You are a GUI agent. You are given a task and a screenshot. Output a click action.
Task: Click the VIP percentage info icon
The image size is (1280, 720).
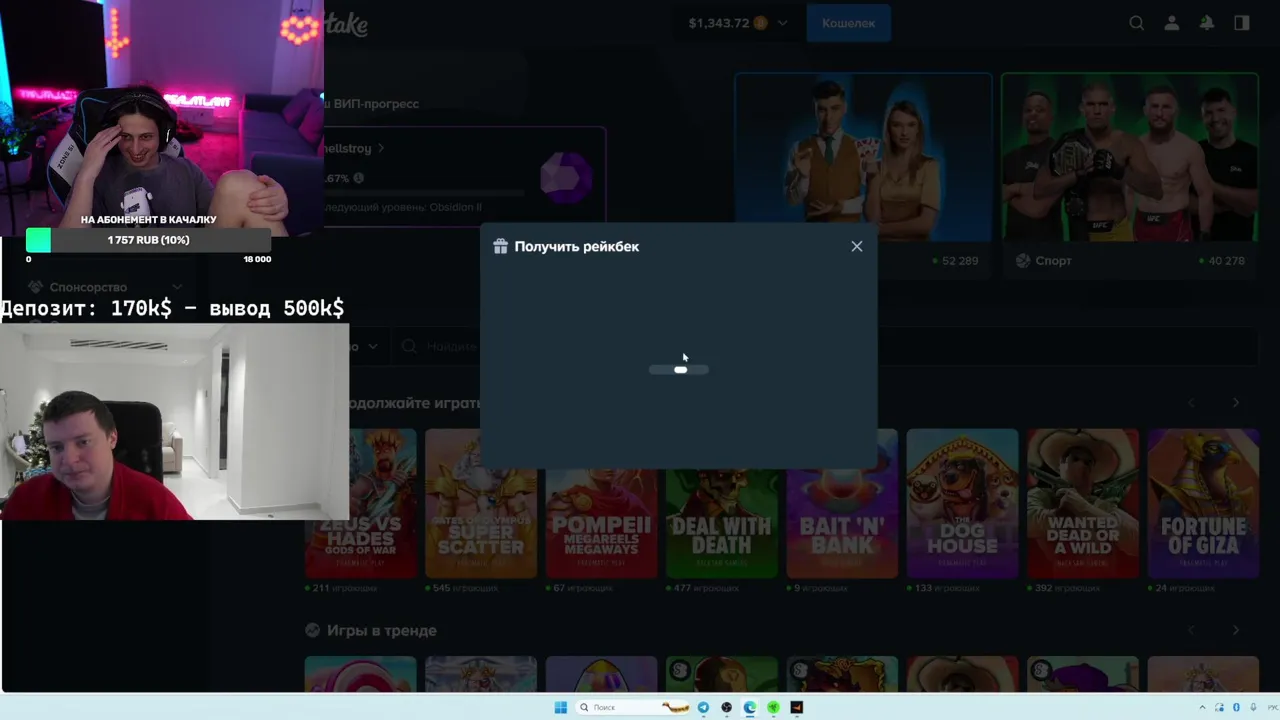click(x=359, y=178)
